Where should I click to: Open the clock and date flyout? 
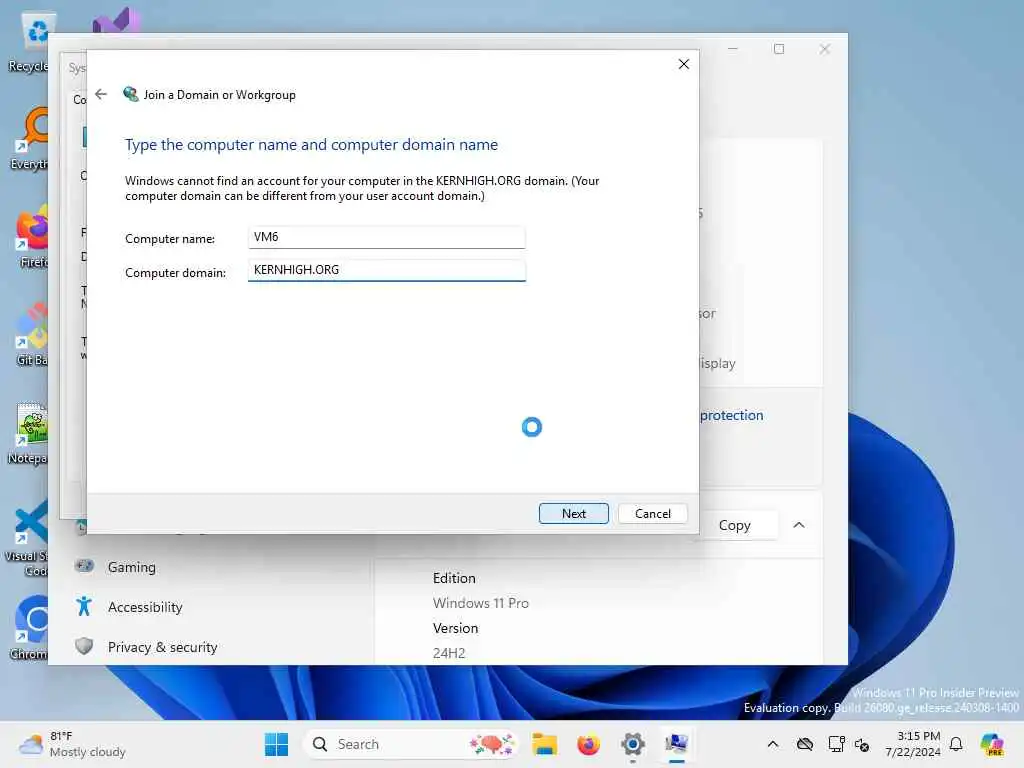point(912,744)
